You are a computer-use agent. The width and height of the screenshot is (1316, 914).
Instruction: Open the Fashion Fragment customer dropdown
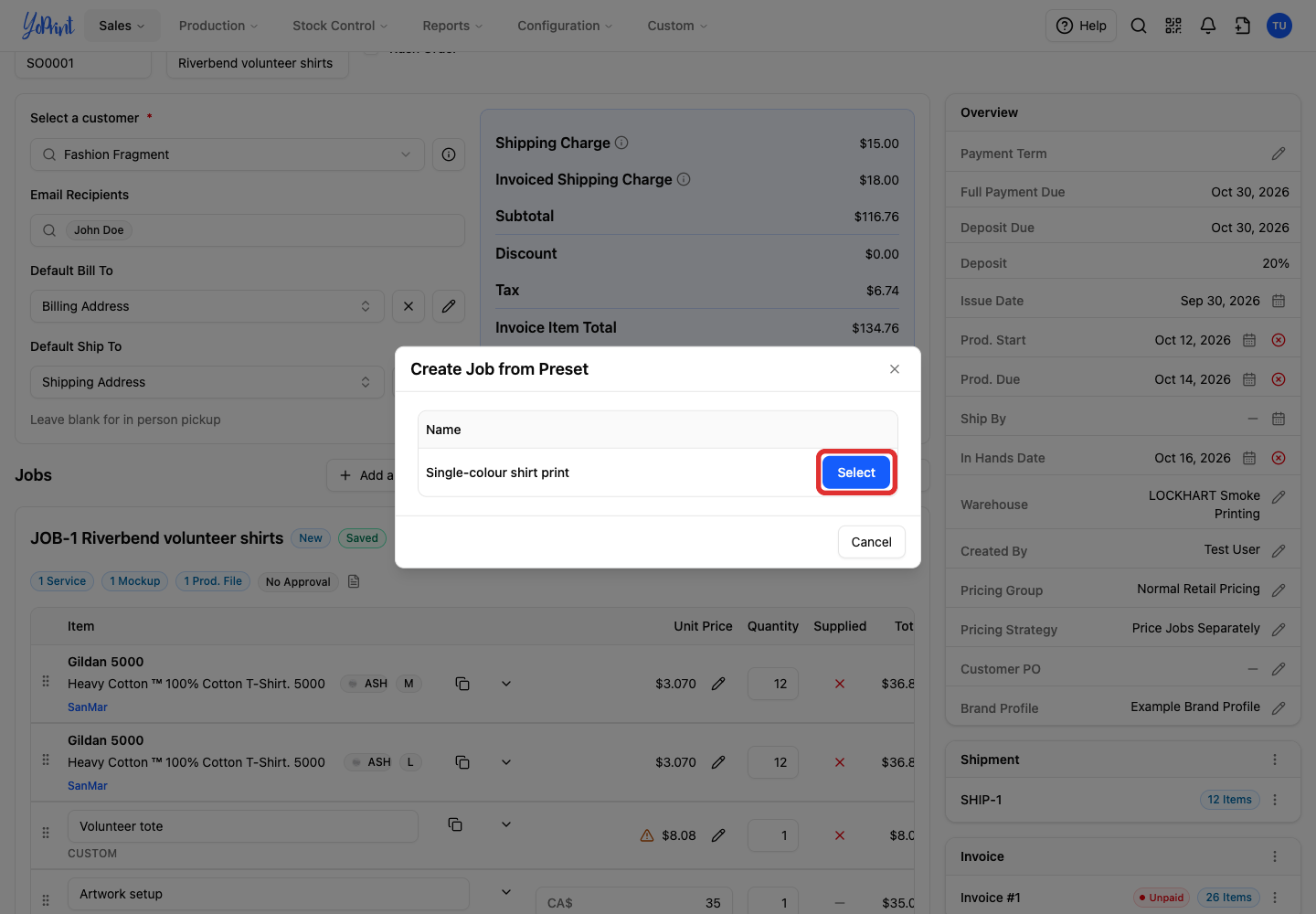pos(228,154)
